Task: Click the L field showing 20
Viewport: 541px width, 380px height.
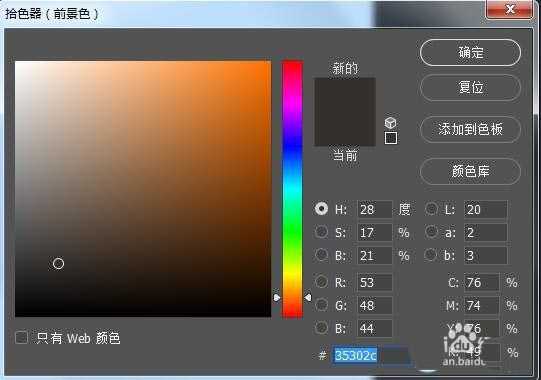Action: [486, 209]
